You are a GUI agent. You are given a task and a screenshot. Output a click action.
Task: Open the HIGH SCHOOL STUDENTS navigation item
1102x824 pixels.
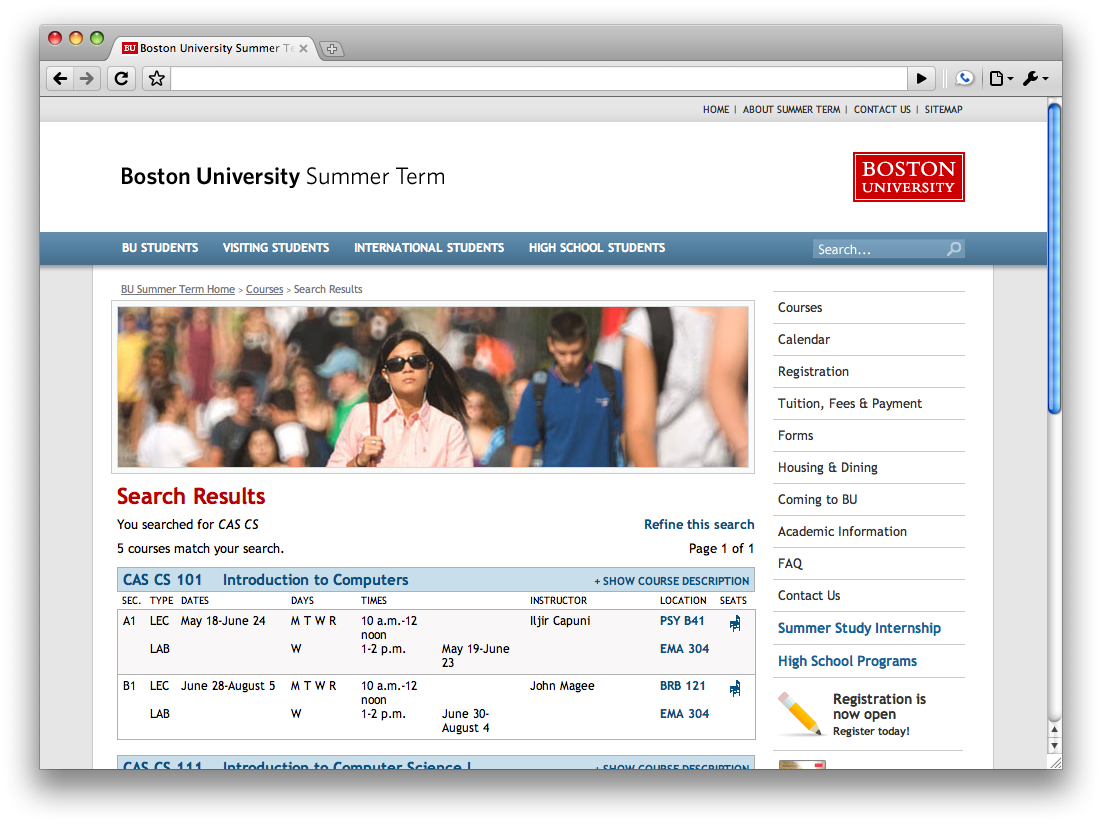click(597, 247)
